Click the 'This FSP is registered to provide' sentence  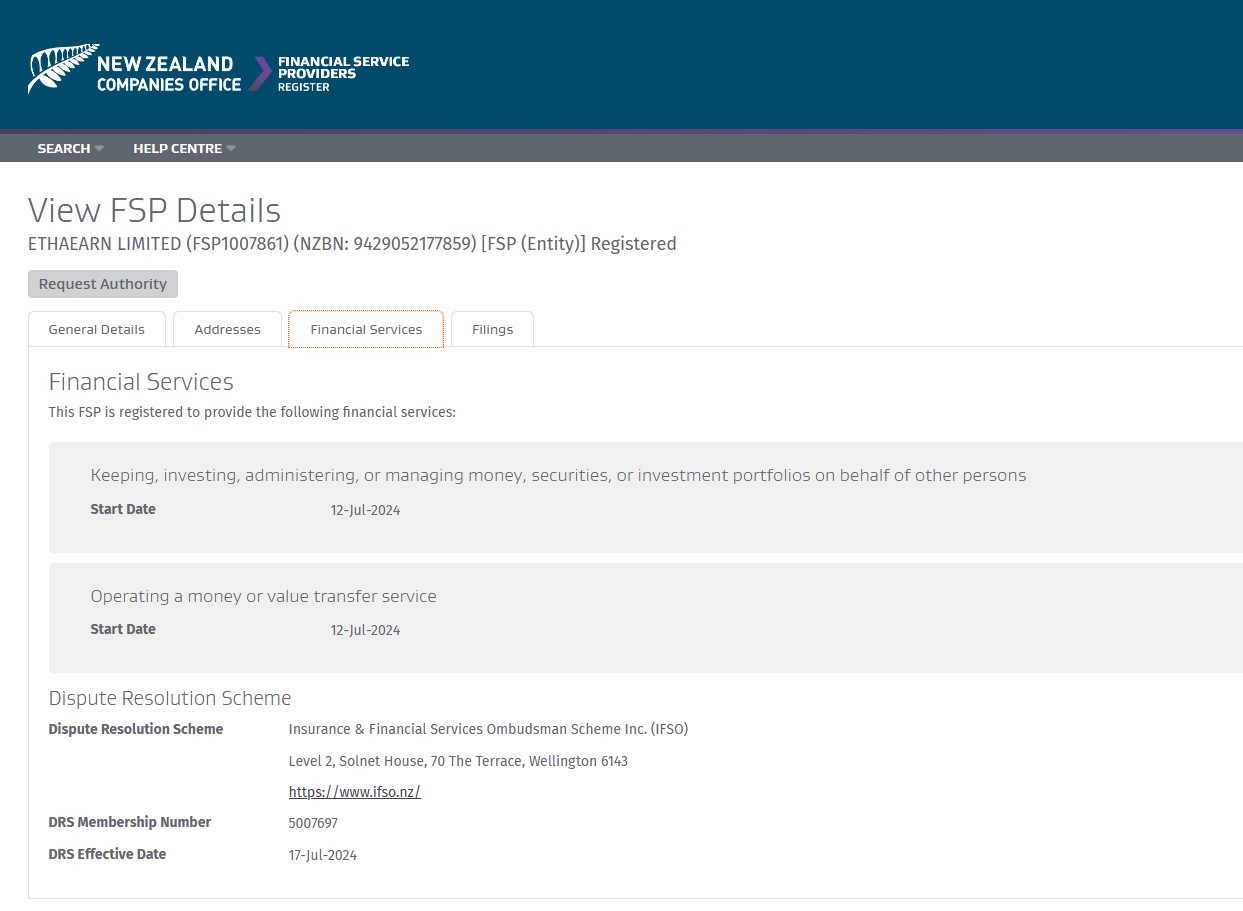[x=252, y=412]
